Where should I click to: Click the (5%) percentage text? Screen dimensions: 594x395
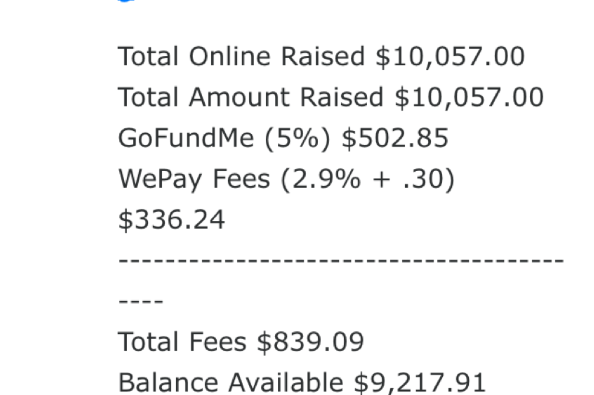[297, 139]
